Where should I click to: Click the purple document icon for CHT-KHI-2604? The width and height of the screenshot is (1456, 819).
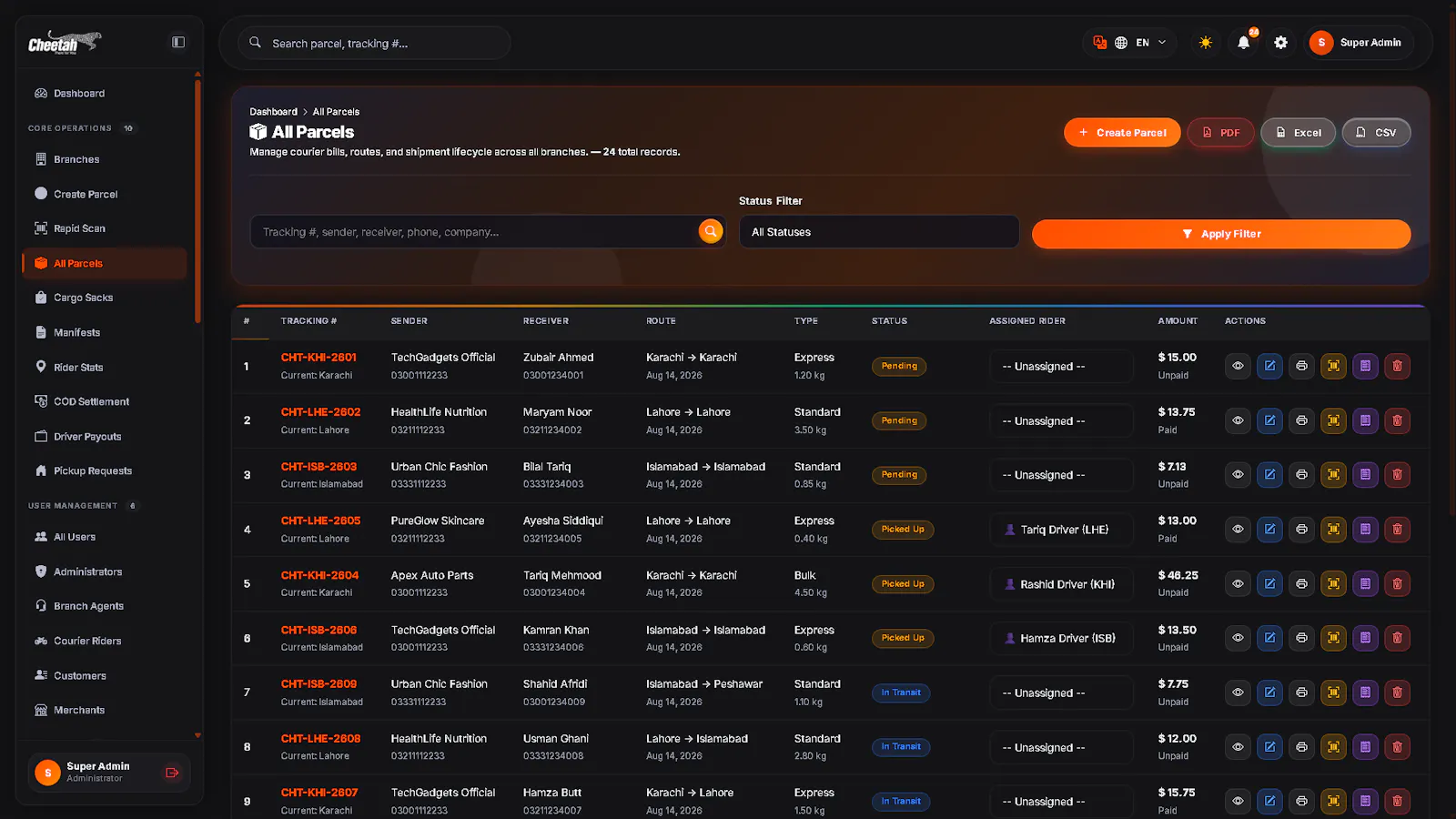point(1365,583)
